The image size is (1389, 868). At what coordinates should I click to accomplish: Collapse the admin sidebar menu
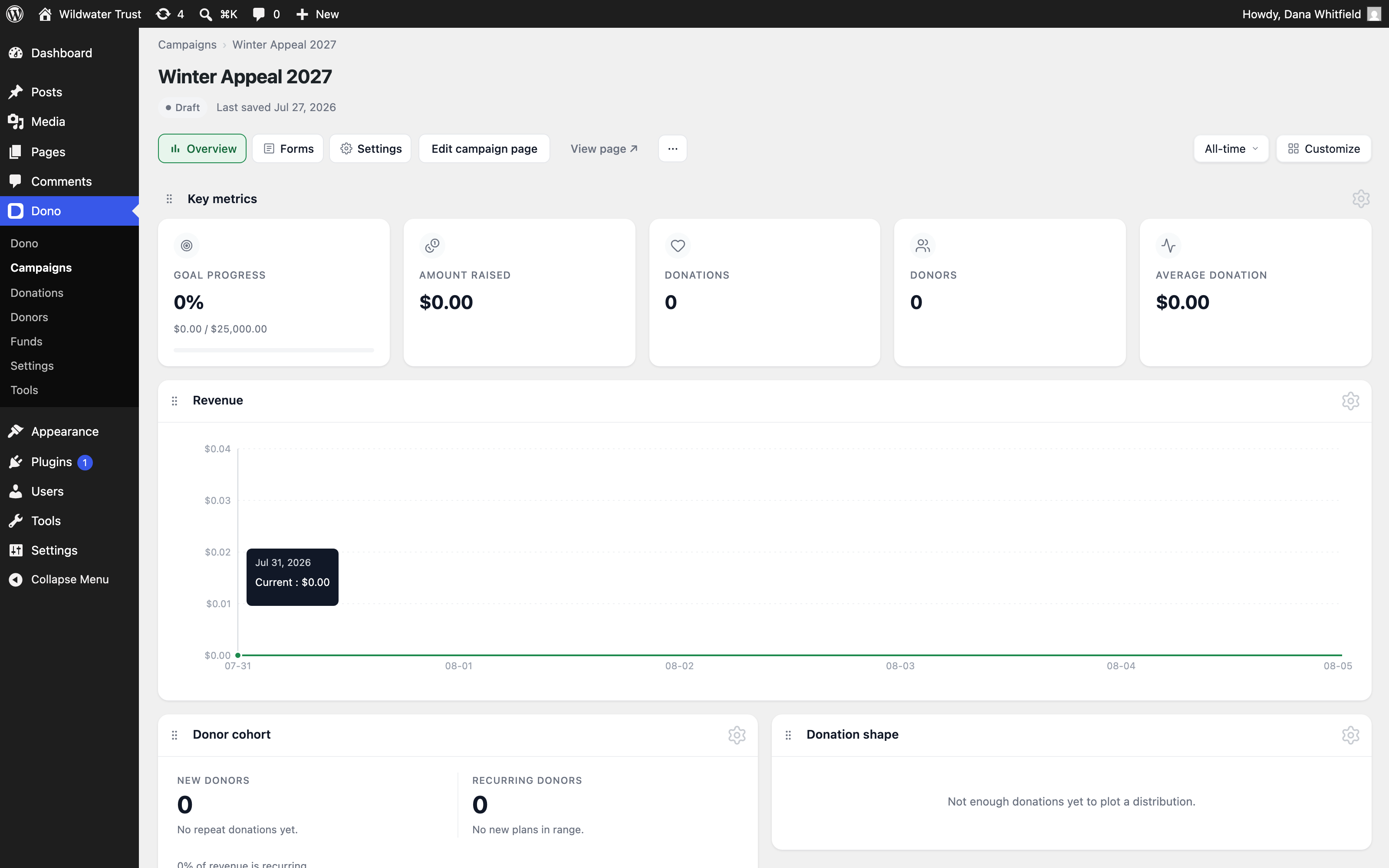69,579
